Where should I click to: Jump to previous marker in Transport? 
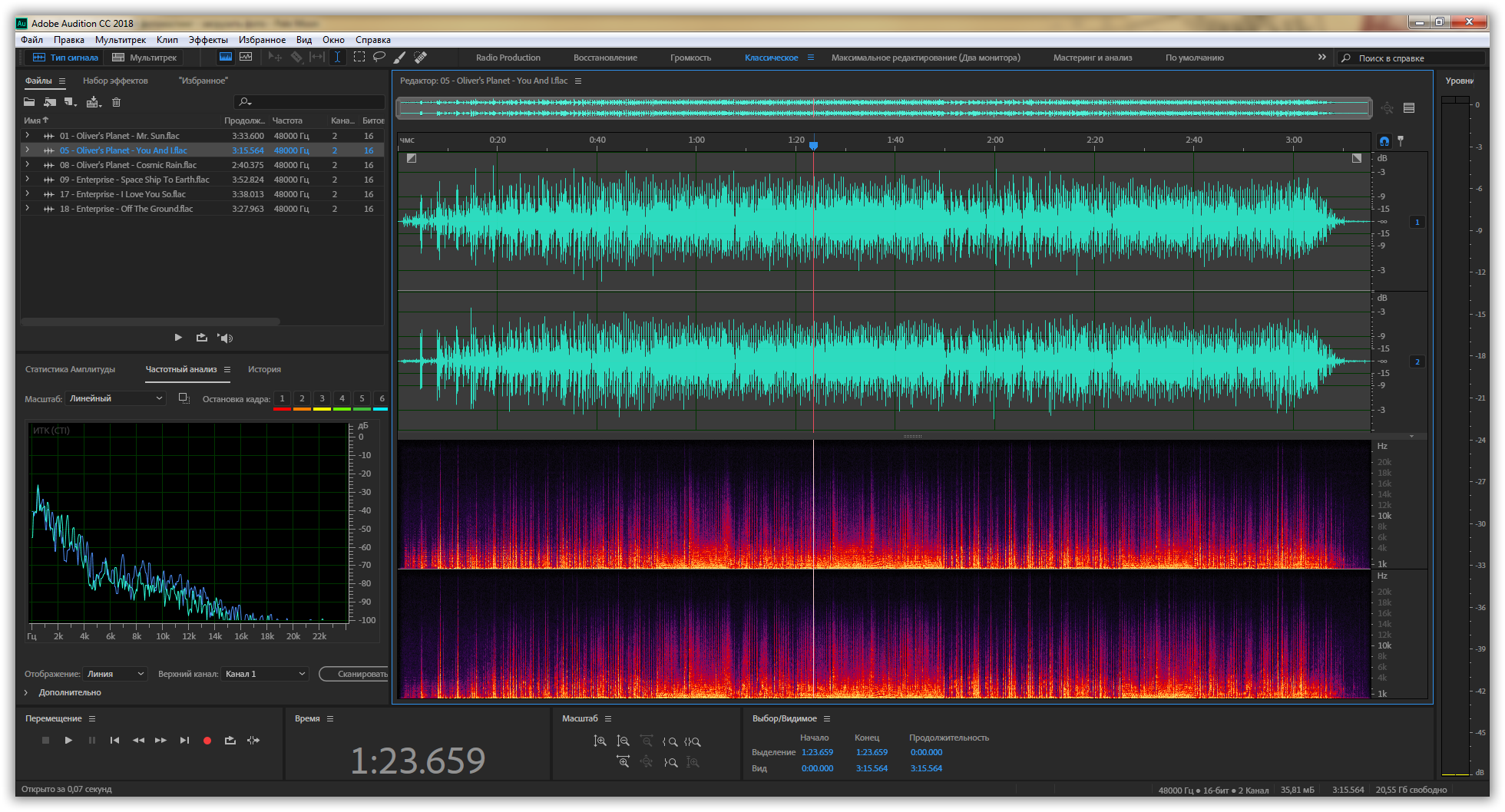(114, 741)
